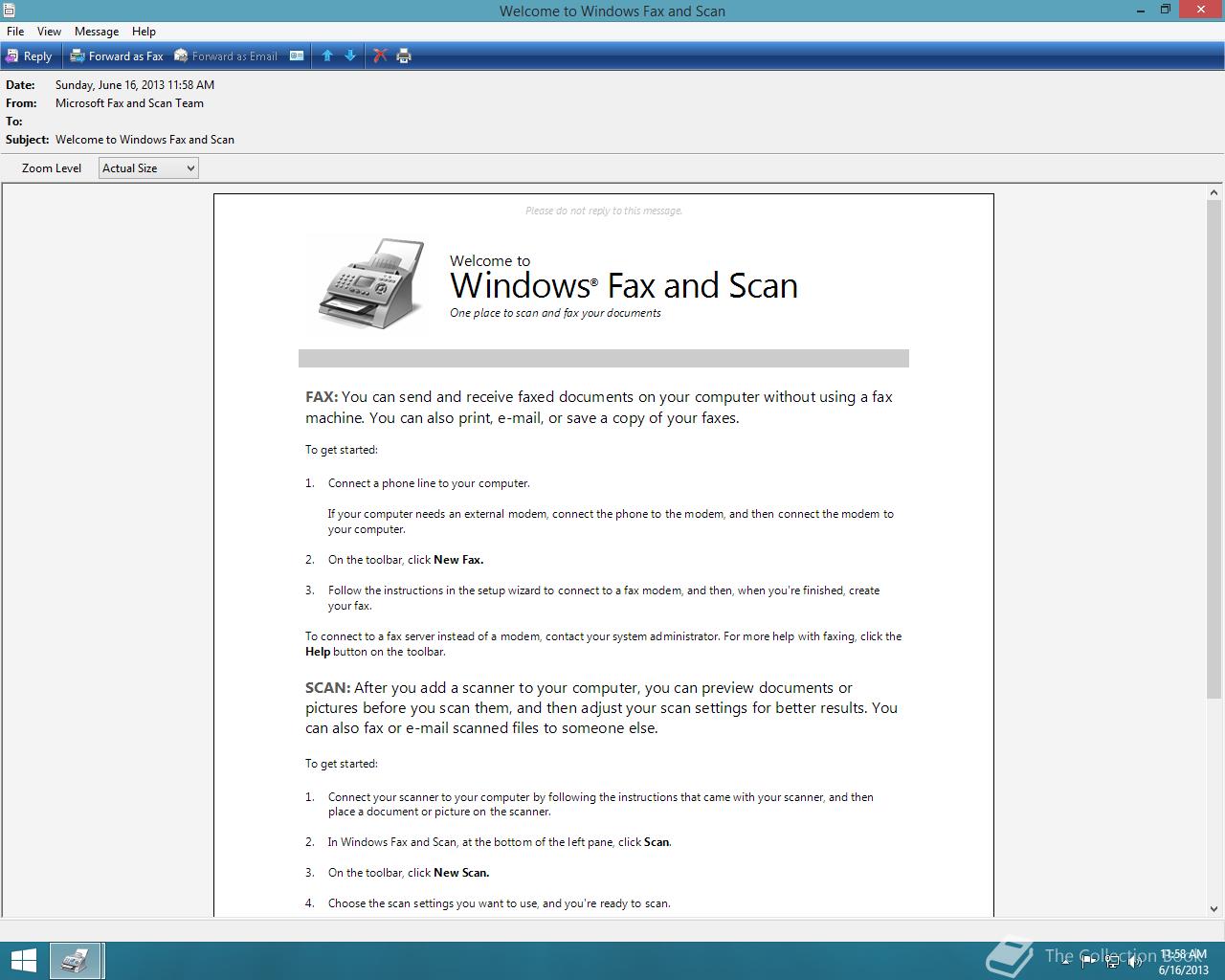Click the window icon in title bar

[x=9, y=10]
